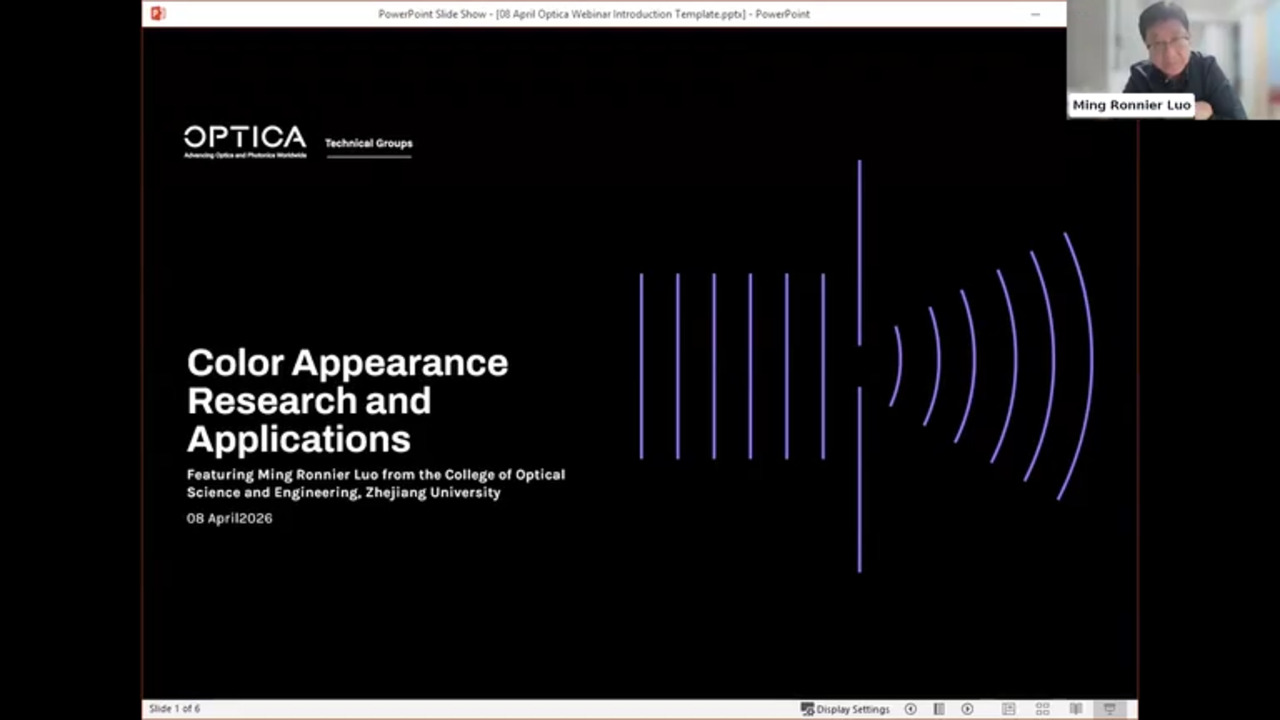
Task: Click the OPTICA logo on the slide
Action: 245,141
